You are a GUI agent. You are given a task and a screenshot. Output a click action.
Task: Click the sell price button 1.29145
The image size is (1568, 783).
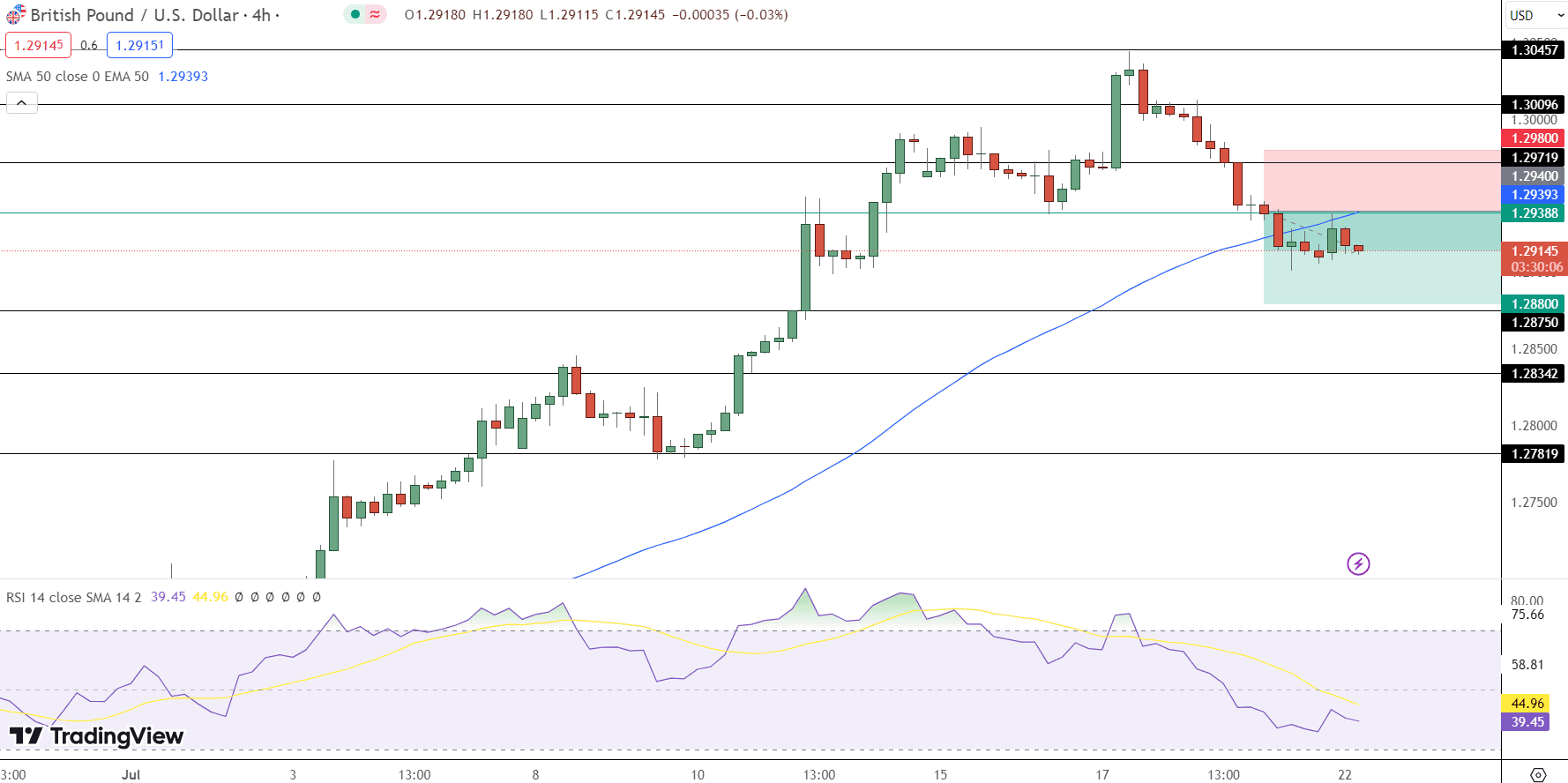[x=39, y=45]
